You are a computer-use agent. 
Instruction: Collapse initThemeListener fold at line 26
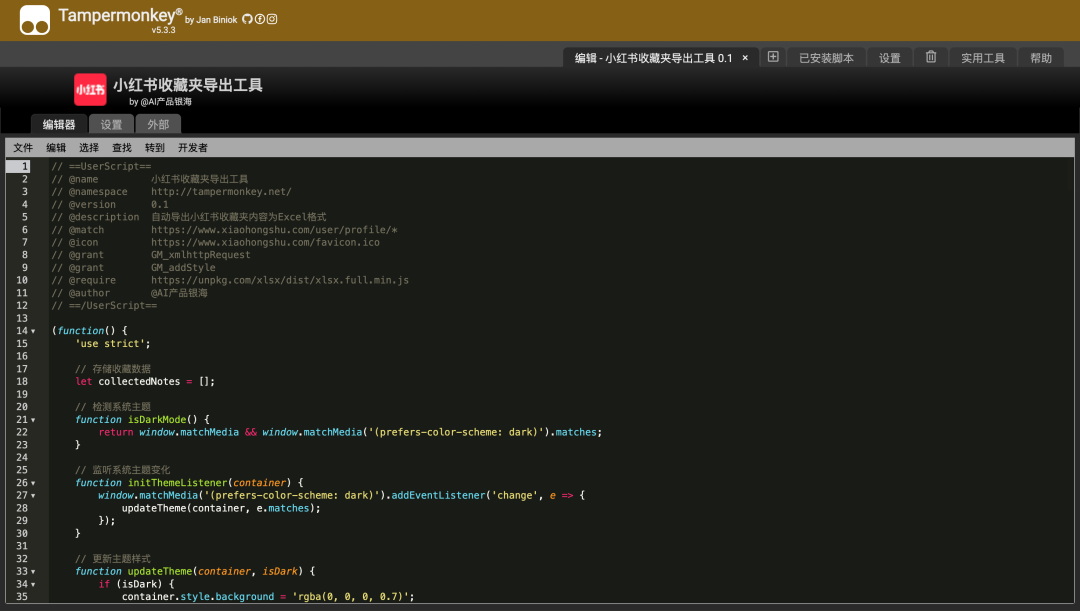[33, 484]
